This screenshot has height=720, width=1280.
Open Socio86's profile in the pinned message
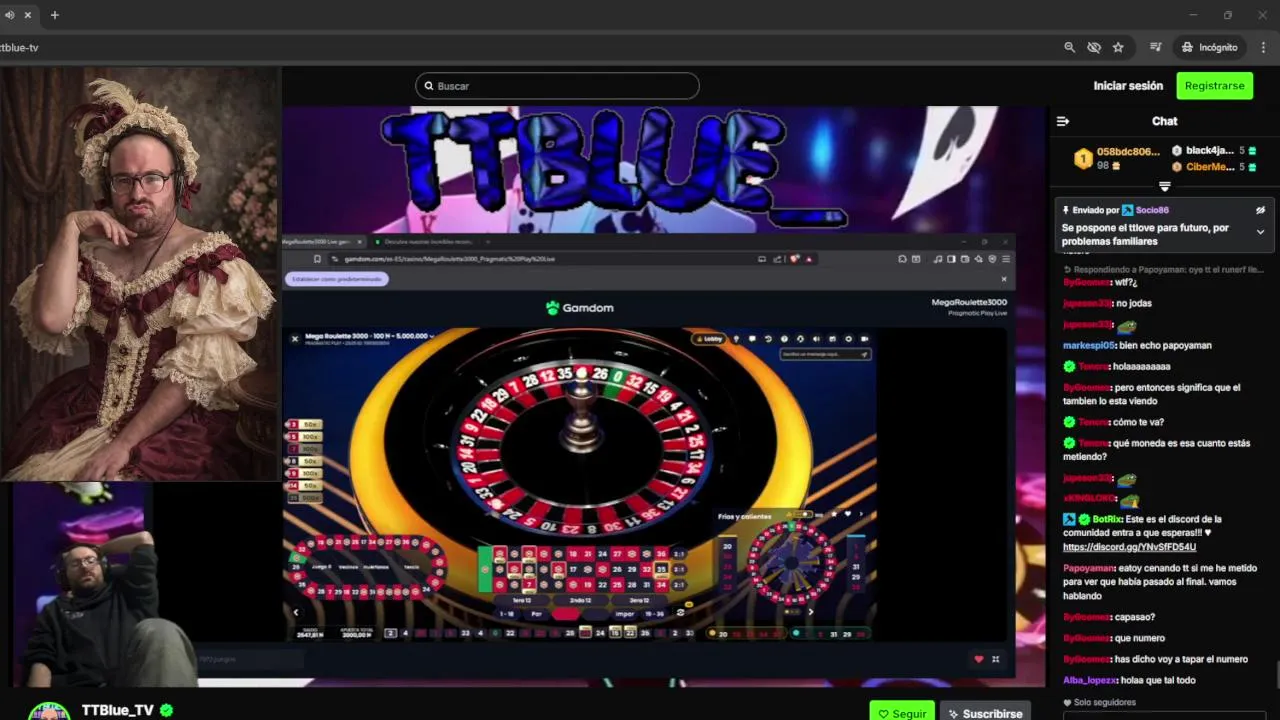coord(1152,210)
